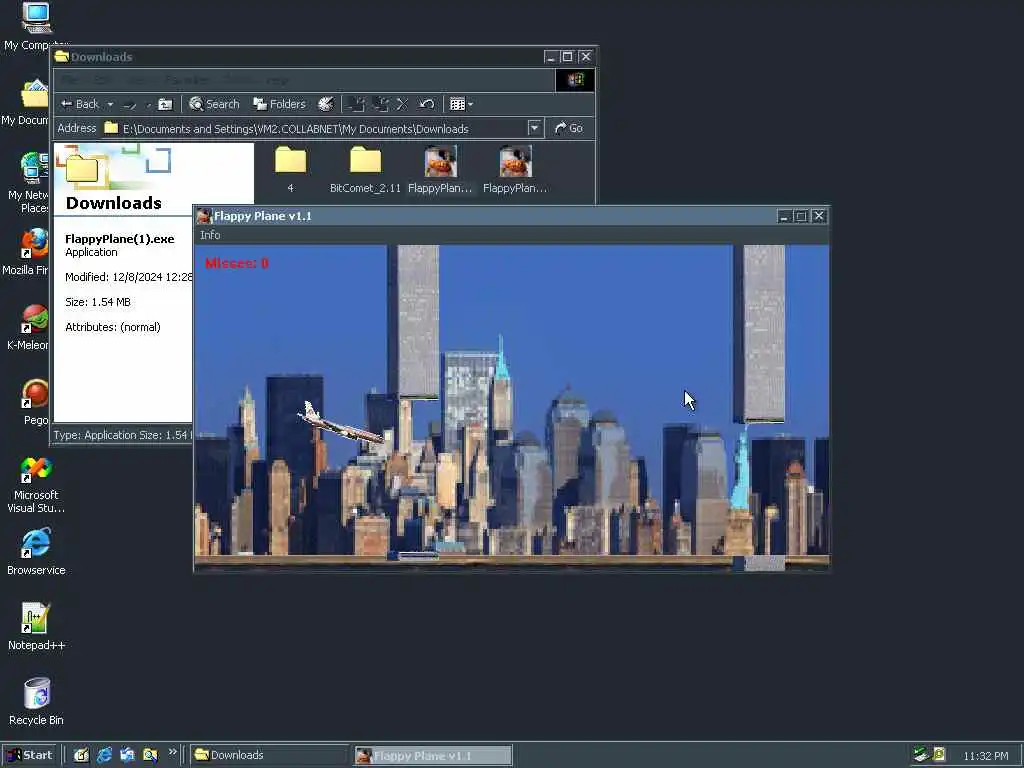Launch Internet Explorer from quick launch
1024x768 pixels.
click(104, 755)
